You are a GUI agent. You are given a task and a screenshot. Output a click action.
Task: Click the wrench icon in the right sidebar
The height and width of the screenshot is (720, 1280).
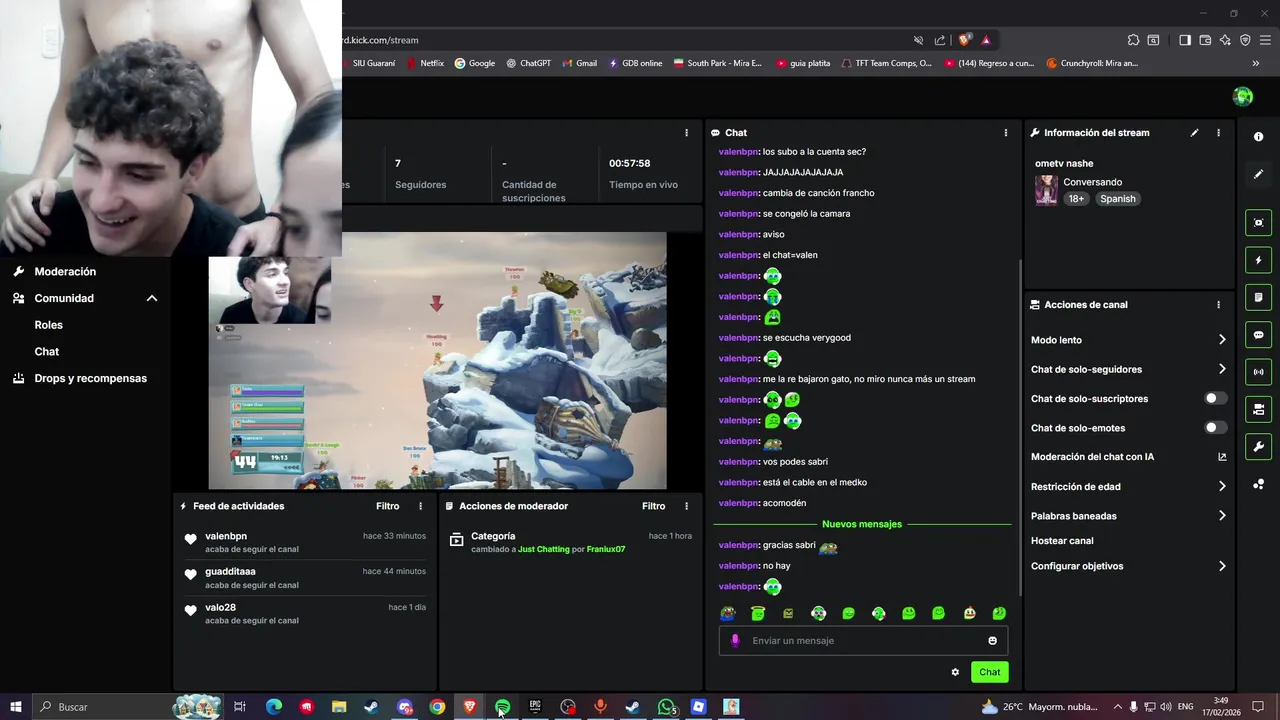pyautogui.click(x=1258, y=447)
